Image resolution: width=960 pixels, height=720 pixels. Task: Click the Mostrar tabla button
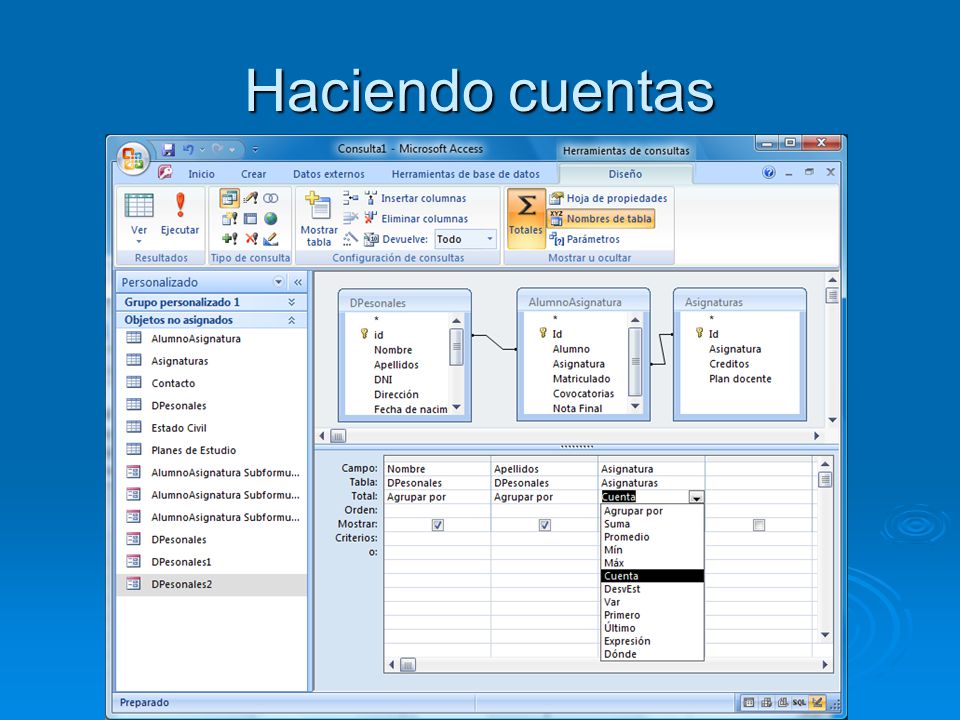pos(318,219)
